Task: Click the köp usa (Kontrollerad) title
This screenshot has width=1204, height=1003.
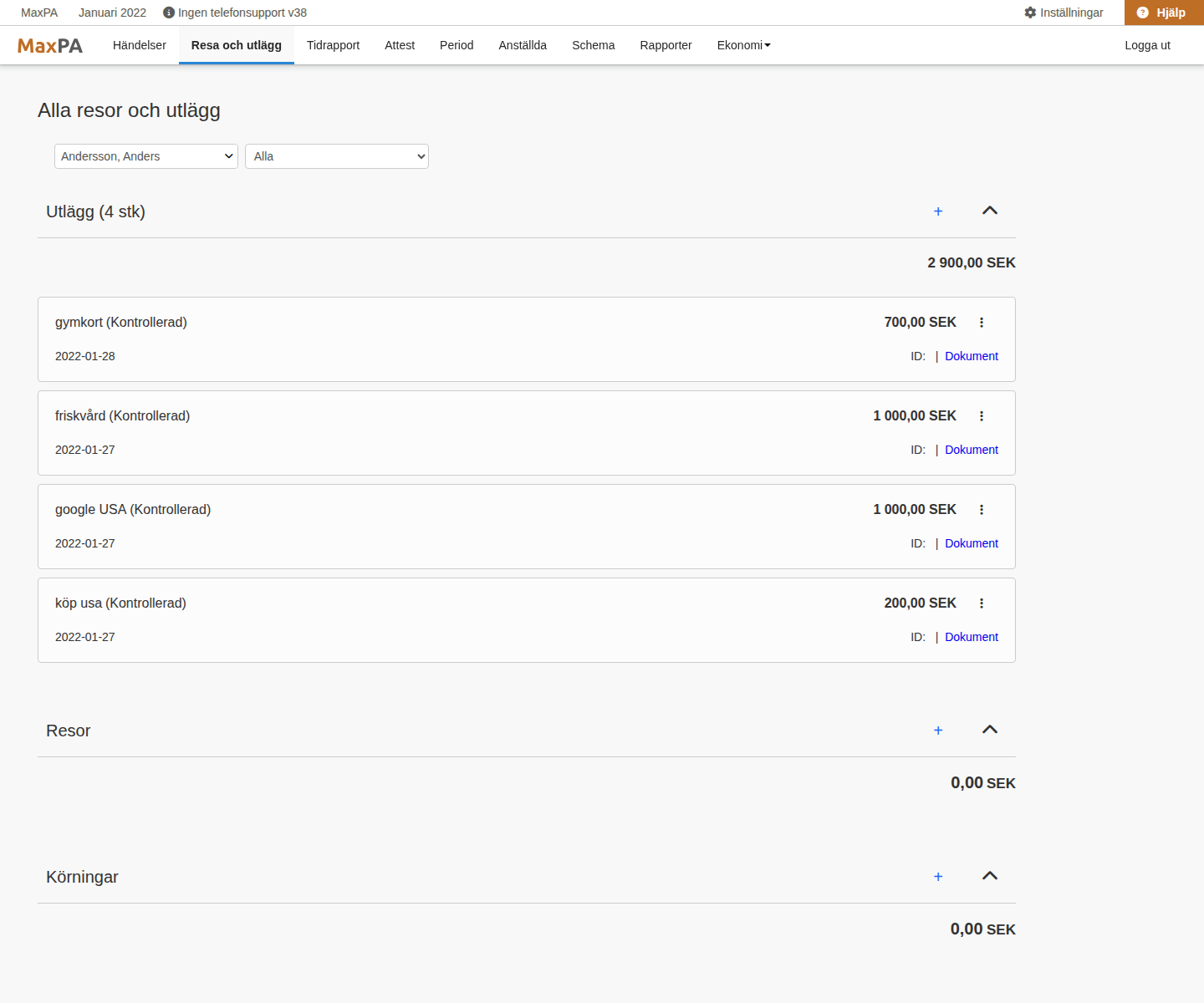Action: point(120,603)
